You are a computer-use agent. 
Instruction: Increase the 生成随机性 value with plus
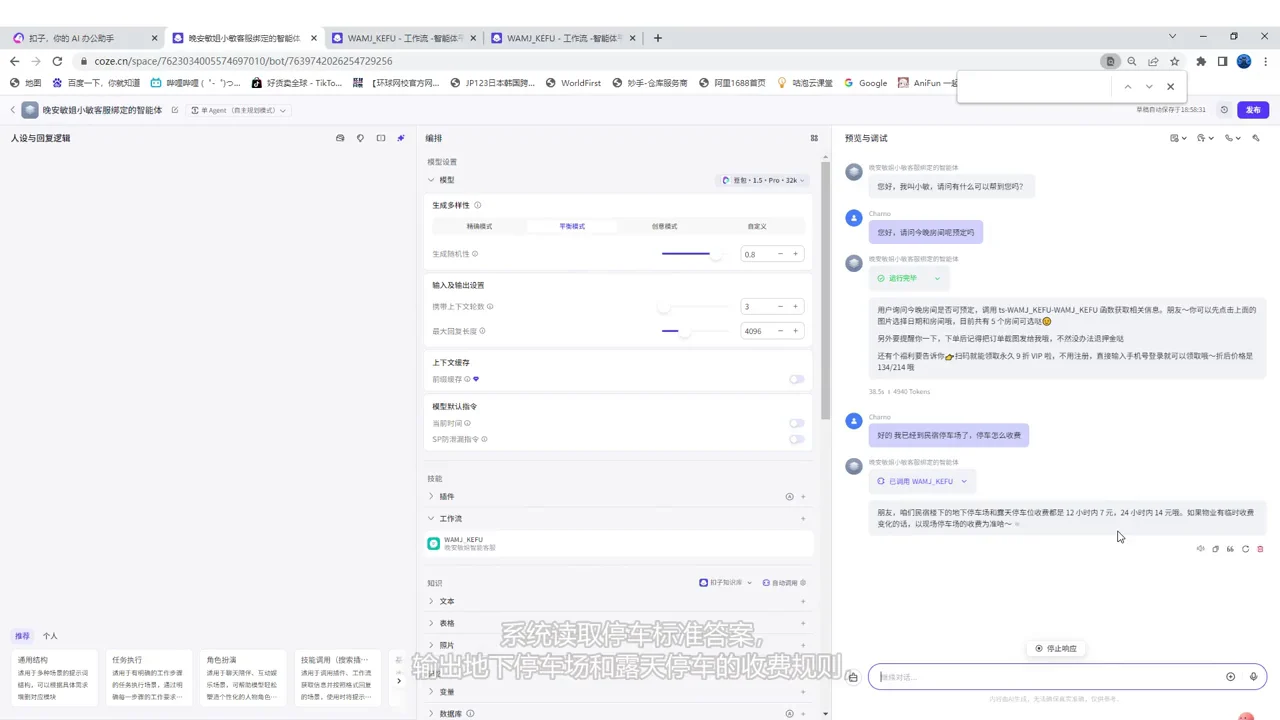point(796,254)
